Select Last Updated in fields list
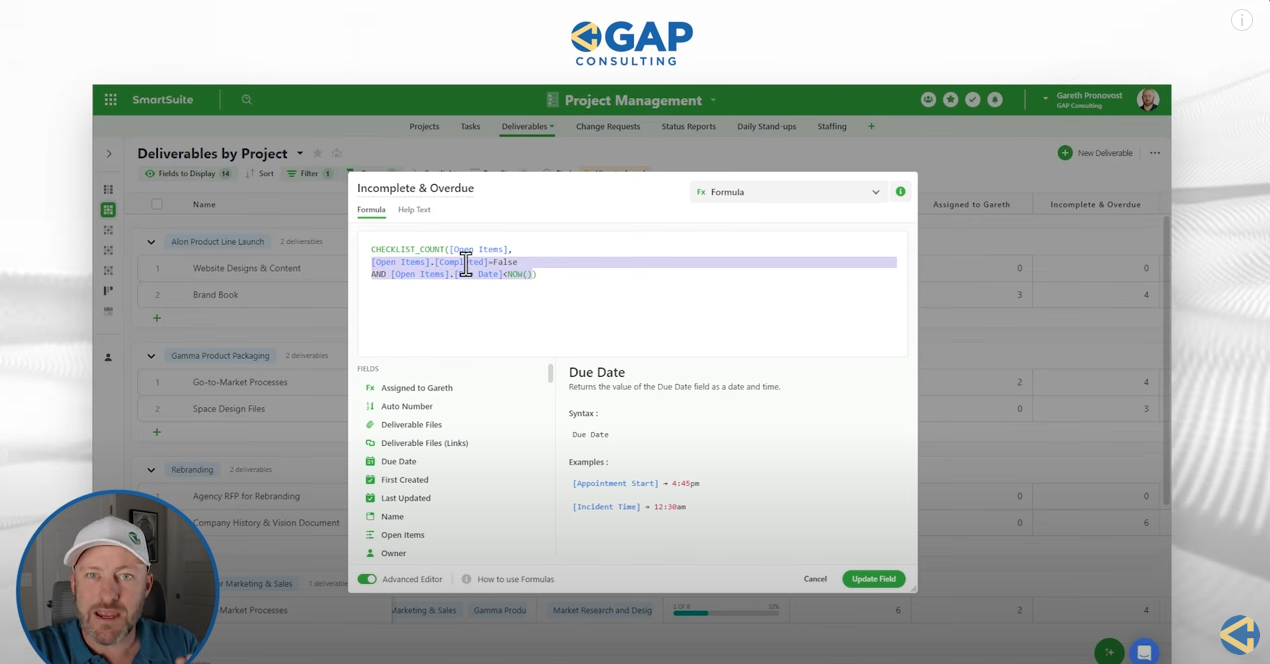 [x=405, y=498]
